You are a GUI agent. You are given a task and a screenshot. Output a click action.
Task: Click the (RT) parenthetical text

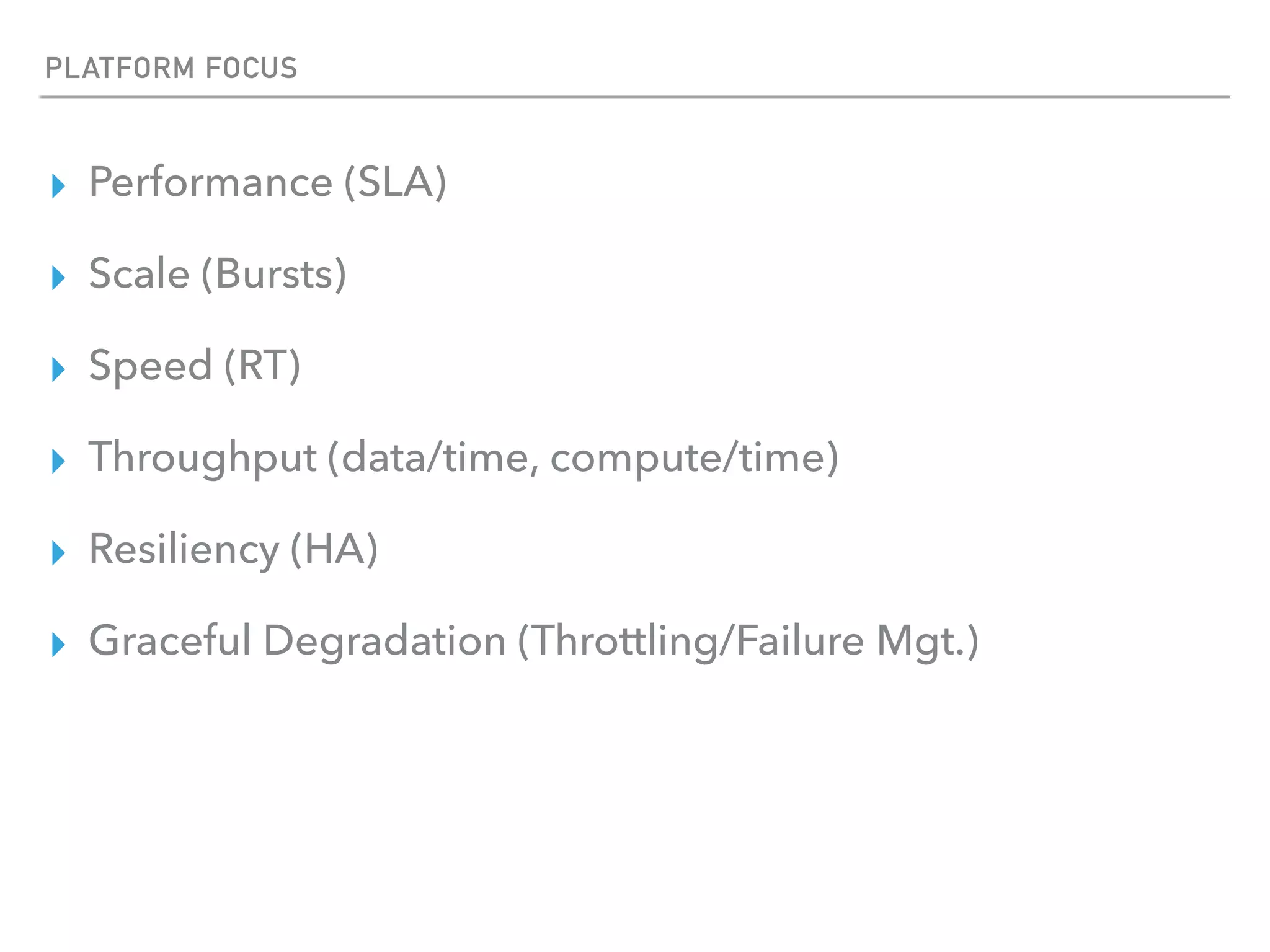tap(262, 366)
